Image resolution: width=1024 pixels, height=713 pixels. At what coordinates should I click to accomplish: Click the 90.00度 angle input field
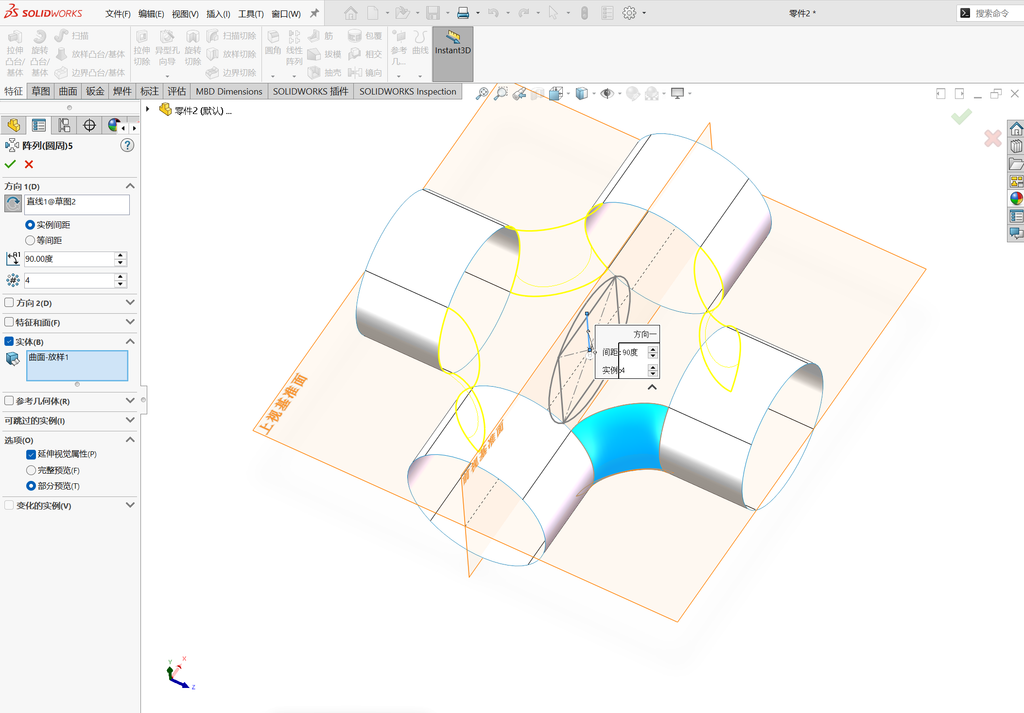pyautogui.click(x=69, y=259)
